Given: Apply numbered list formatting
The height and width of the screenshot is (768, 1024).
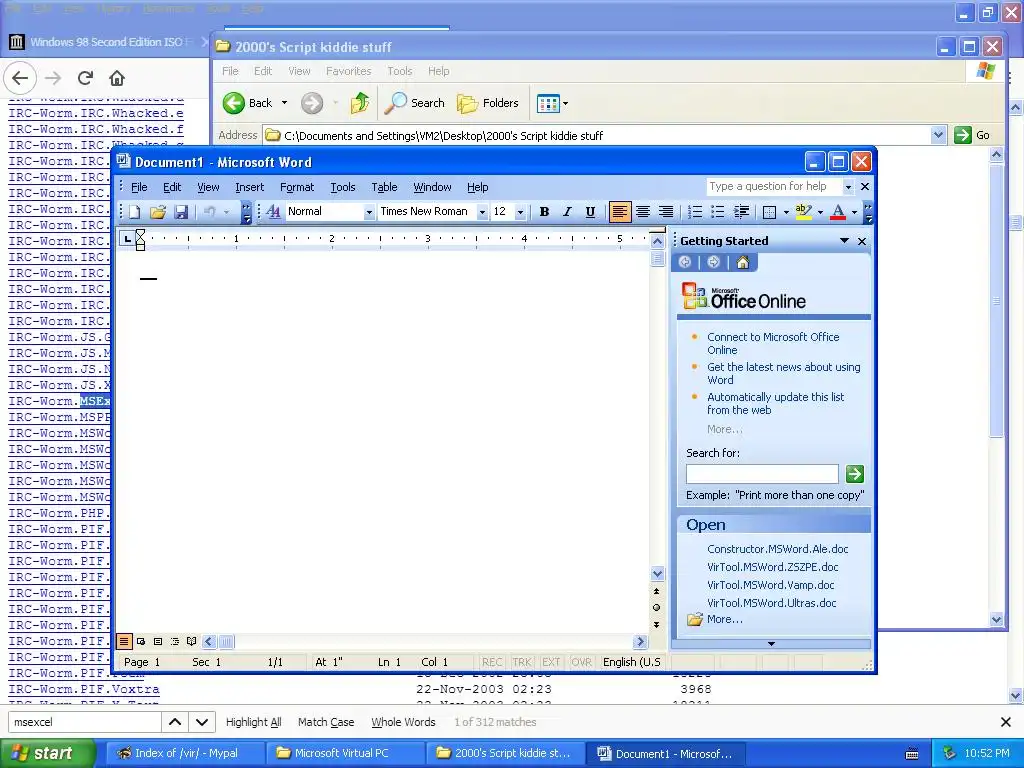Looking at the screenshot, I should coord(695,212).
